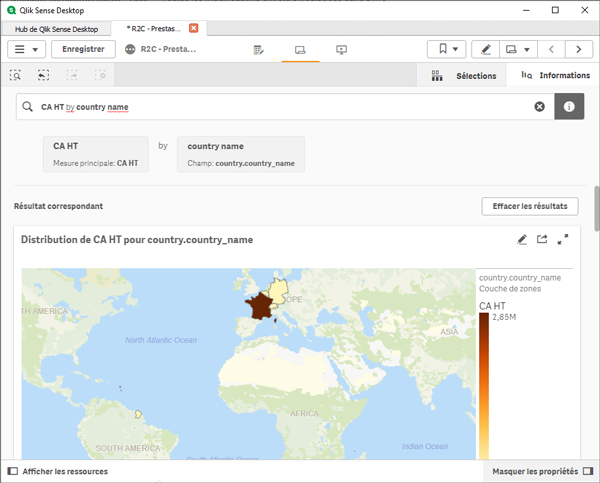Image resolution: width=600 pixels, height=483 pixels.
Task: Switch to the storytelling view icon
Action: (x=341, y=50)
